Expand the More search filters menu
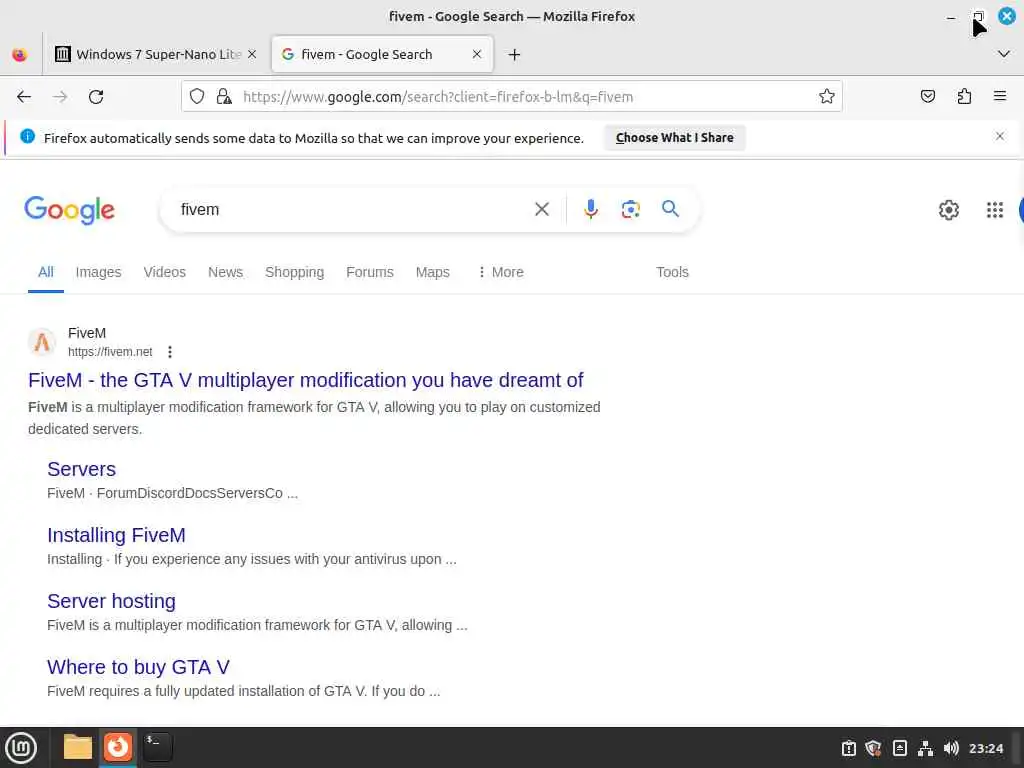This screenshot has height=768, width=1024. pos(500,272)
